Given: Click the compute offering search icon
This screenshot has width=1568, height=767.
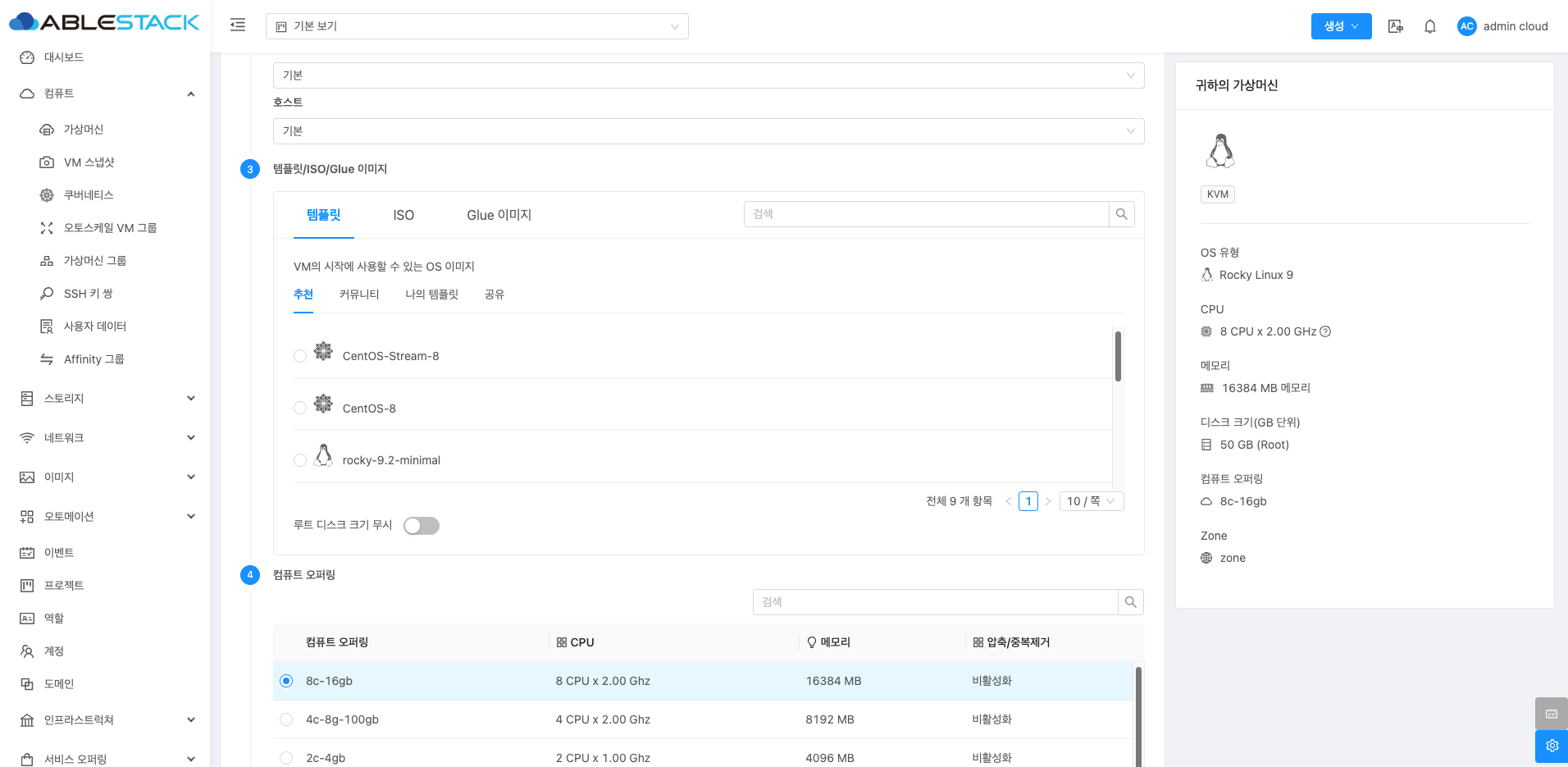Looking at the screenshot, I should click(x=1130, y=602).
